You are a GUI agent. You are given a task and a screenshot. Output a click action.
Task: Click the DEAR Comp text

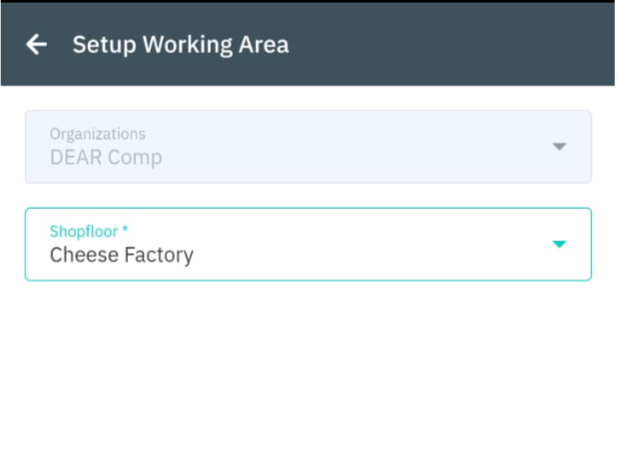(x=105, y=158)
